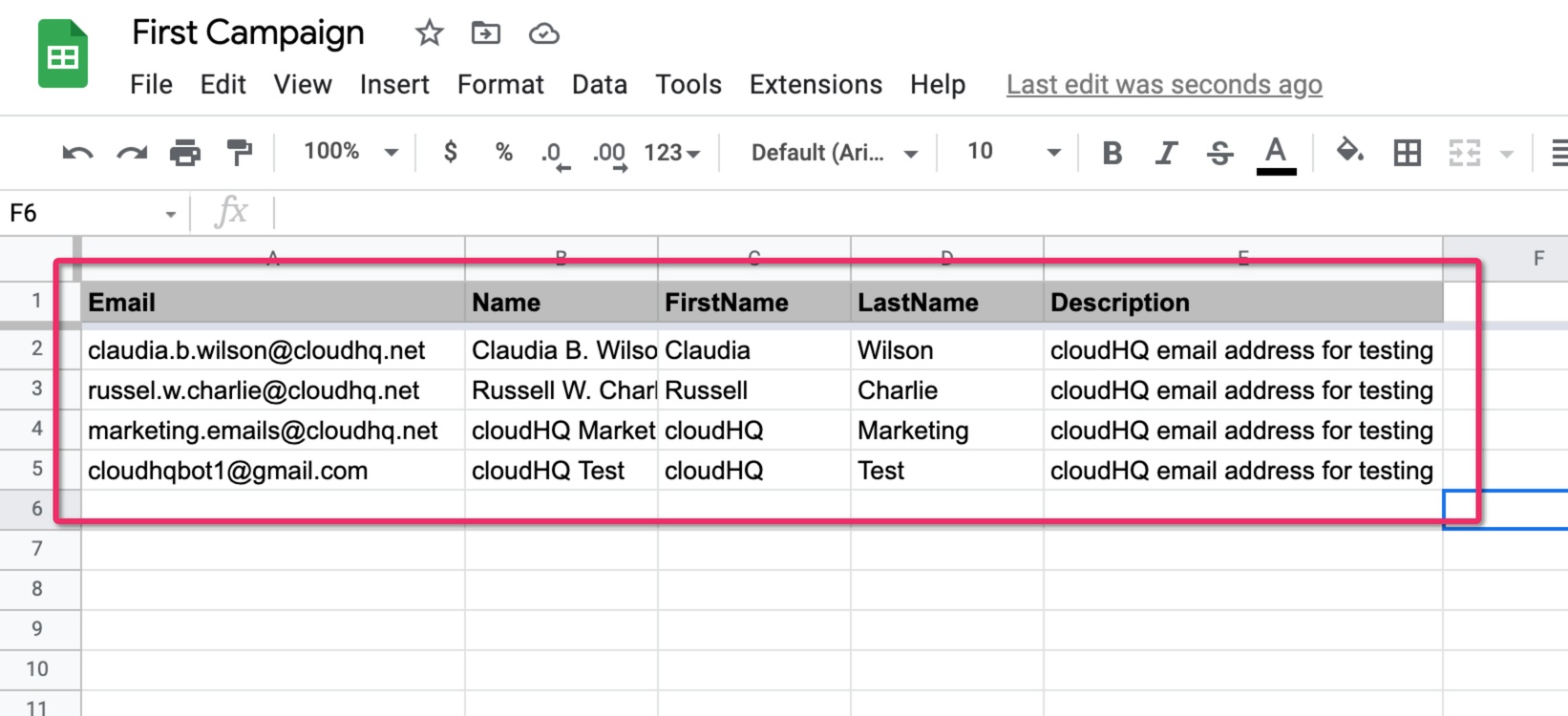Apply bold formatting
This screenshot has width=1568, height=716.
point(1112,153)
